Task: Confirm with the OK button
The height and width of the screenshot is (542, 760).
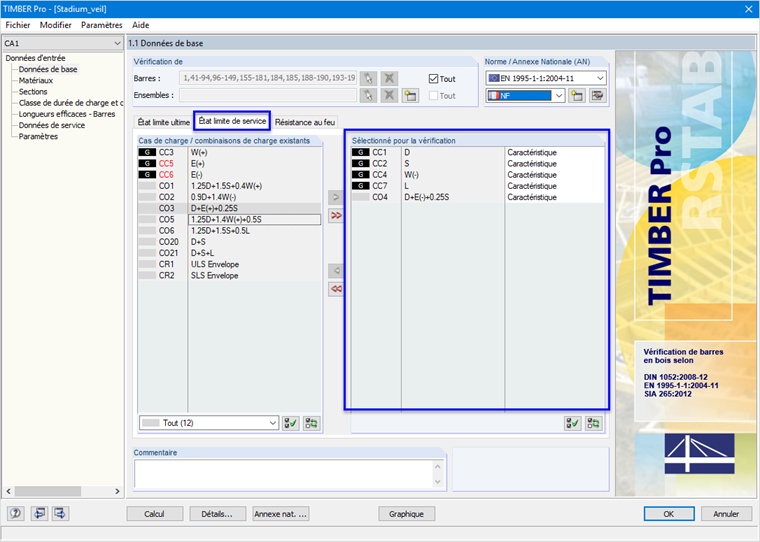Action: [x=669, y=514]
